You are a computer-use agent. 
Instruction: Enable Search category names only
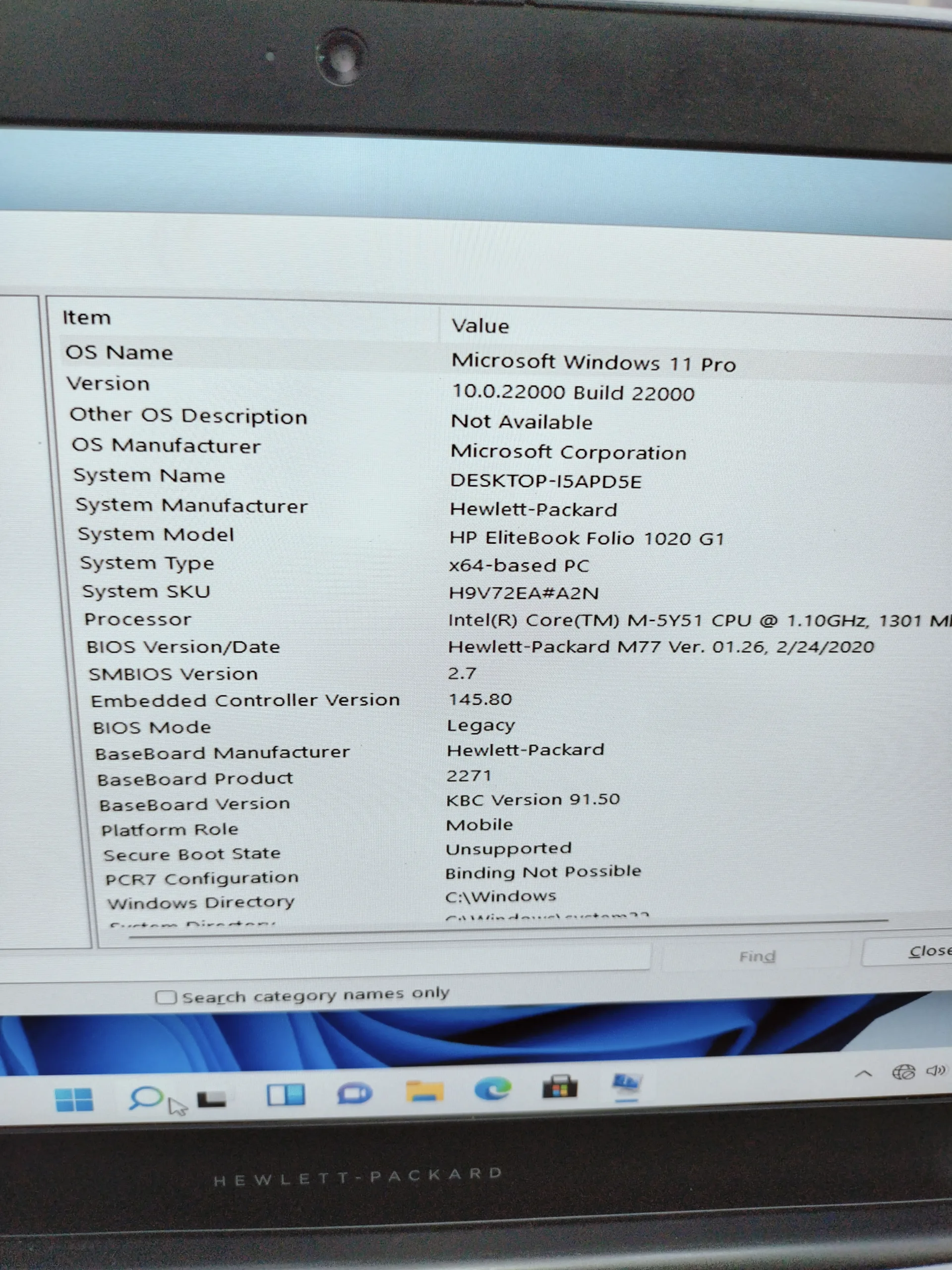point(166,996)
